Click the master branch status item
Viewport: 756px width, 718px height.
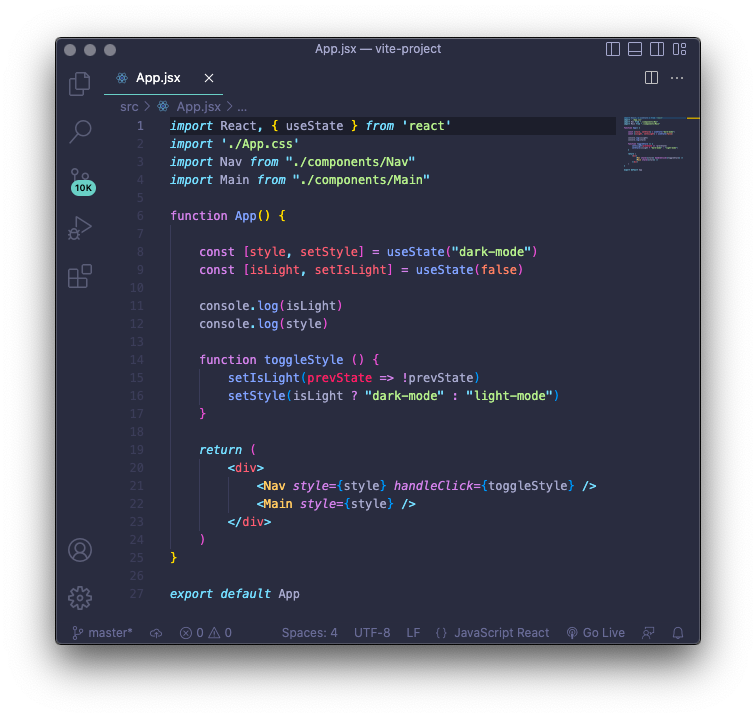102,633
